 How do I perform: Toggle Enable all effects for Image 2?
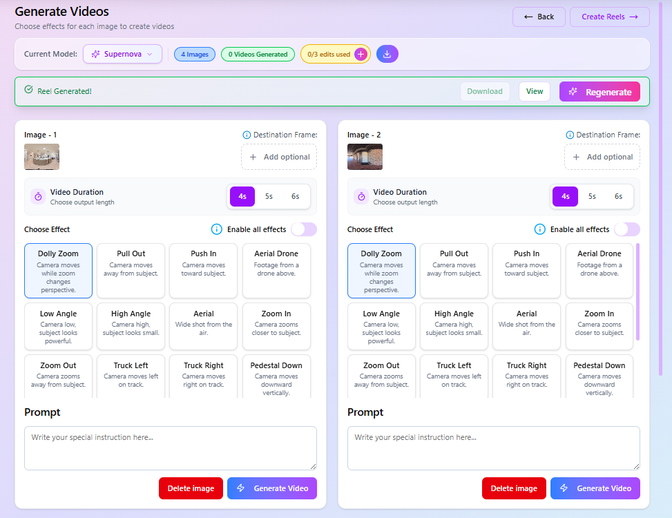pos(627,229)
